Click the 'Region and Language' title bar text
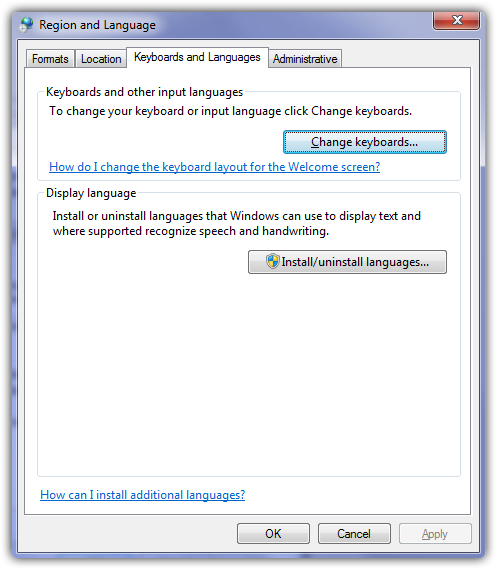The width and height of the screenshot is (496, 569). click(x=97, y=25)
